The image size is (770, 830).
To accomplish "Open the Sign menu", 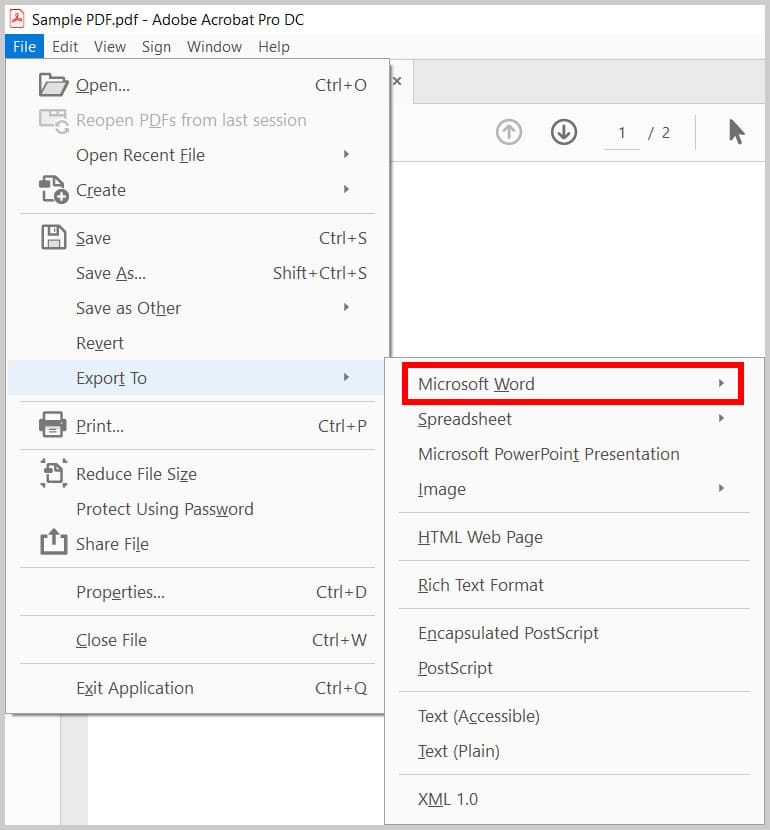I will pos(156,47).
